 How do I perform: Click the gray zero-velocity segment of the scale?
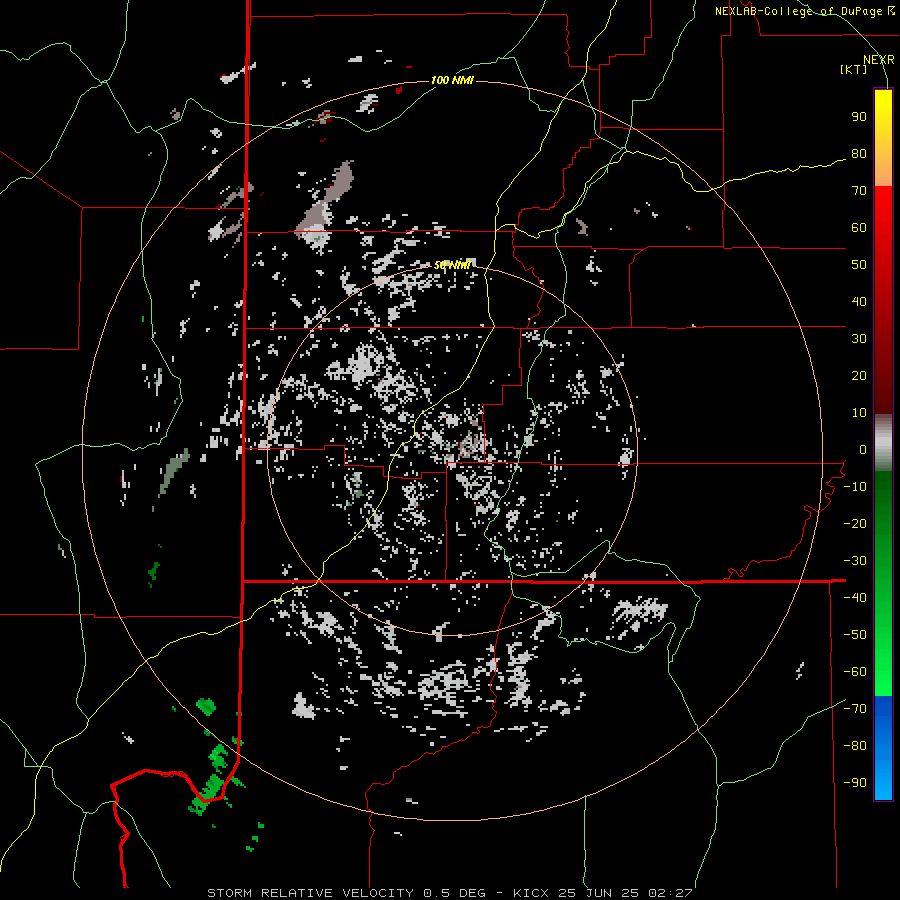click(x=883, y=442)
